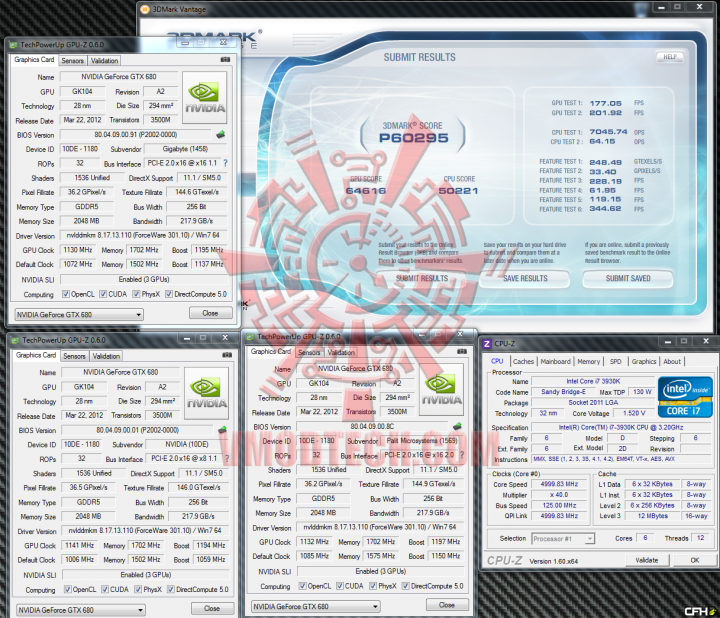The width and height of the screenshot is (720, 618).
Task: Open SPD tab in CPU-Z
Action: 615,361
